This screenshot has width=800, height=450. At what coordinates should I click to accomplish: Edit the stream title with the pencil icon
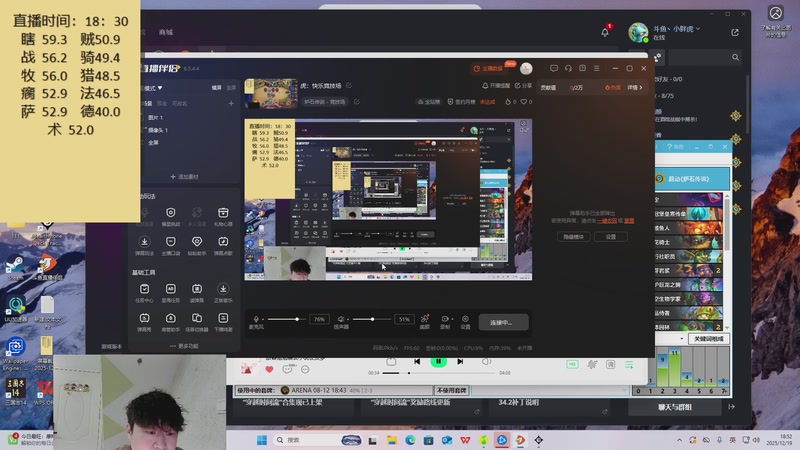pos(349,85)
